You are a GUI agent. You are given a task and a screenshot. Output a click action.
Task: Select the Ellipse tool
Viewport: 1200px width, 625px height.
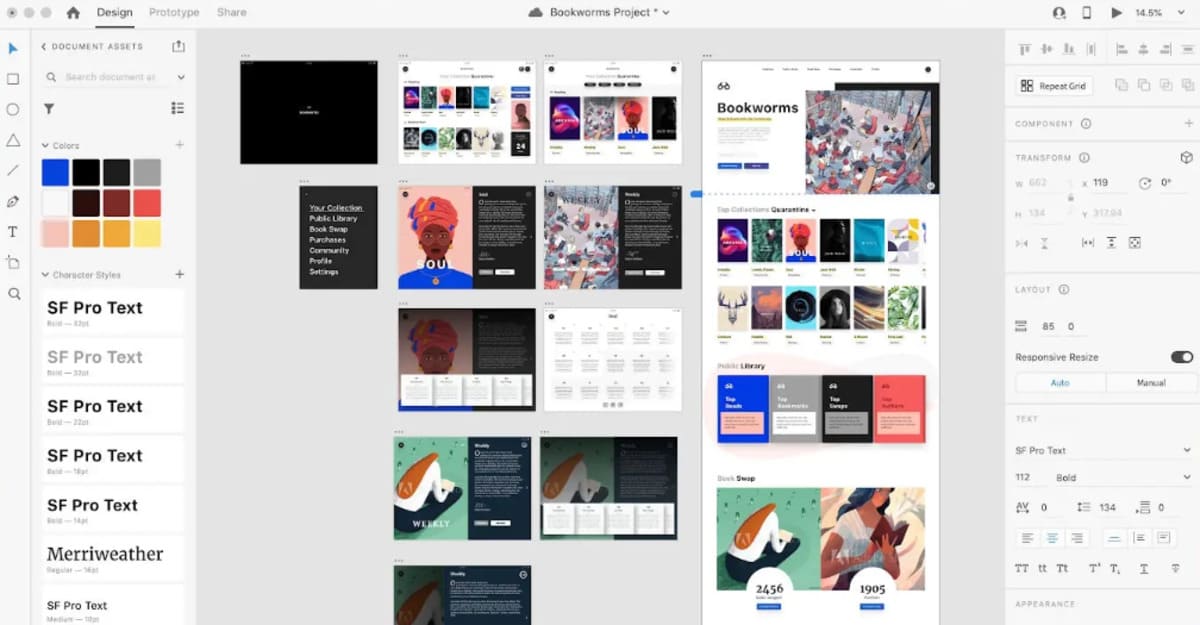point(13,109)
